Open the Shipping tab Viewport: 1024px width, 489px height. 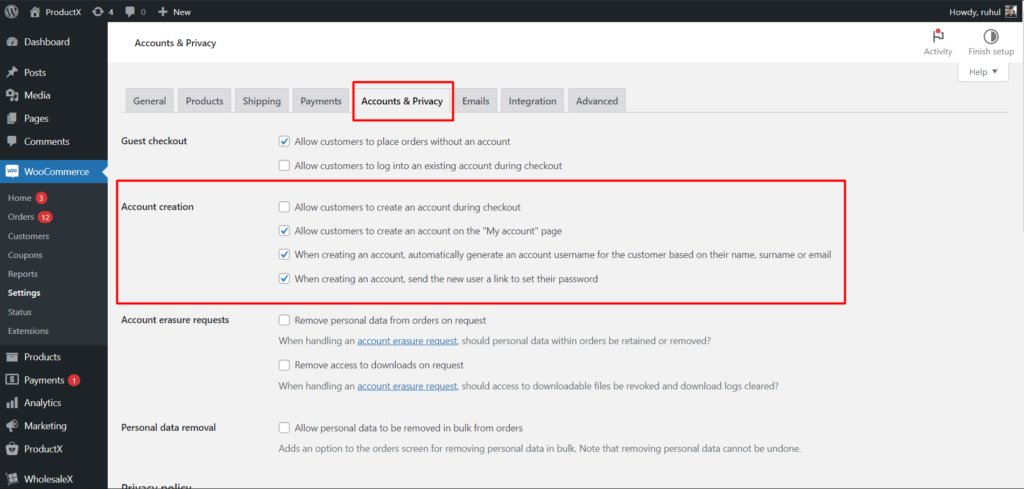(x=262, y=101)
